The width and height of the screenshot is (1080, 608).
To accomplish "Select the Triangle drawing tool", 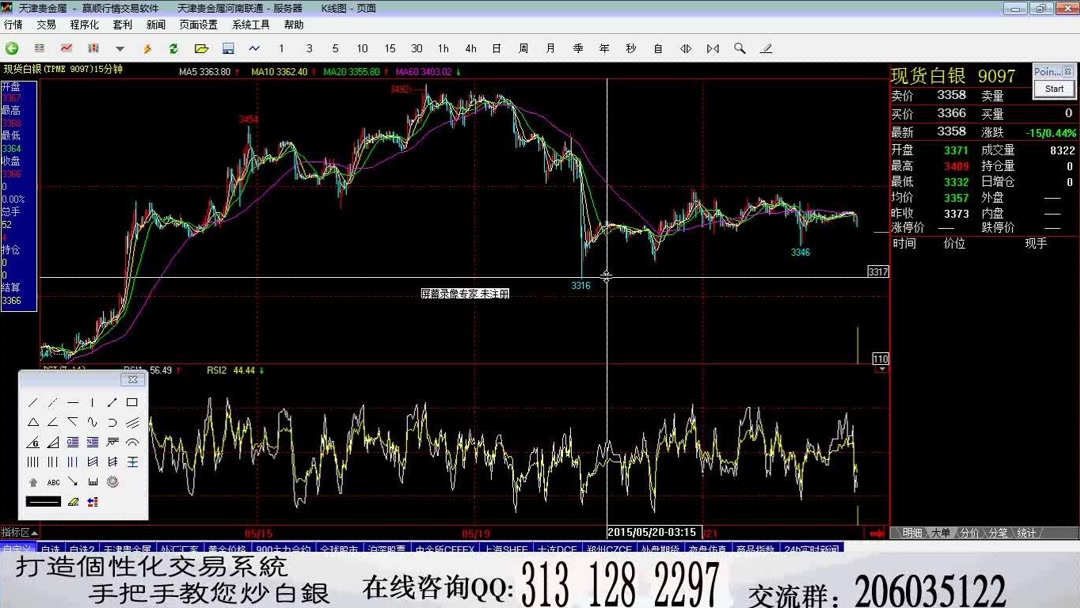I will [x=33, y=422].
